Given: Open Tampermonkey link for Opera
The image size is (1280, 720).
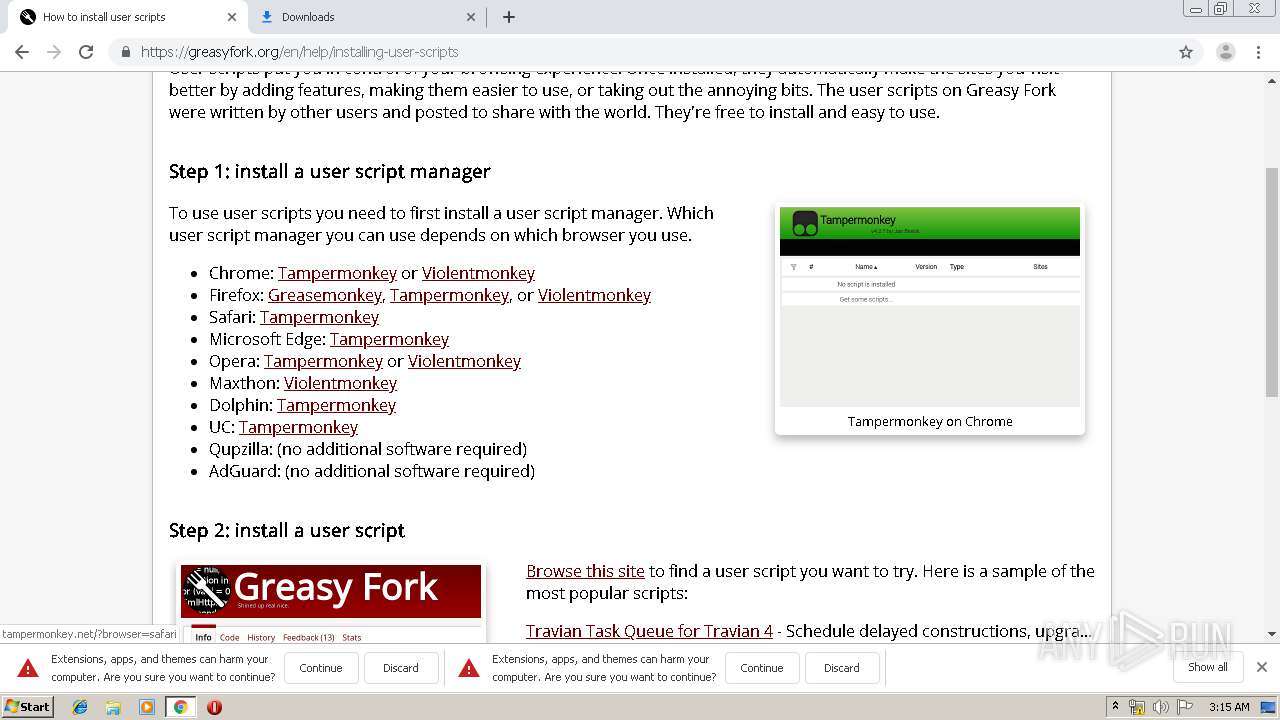Looking at the screenshot, I should pos(323,361).
